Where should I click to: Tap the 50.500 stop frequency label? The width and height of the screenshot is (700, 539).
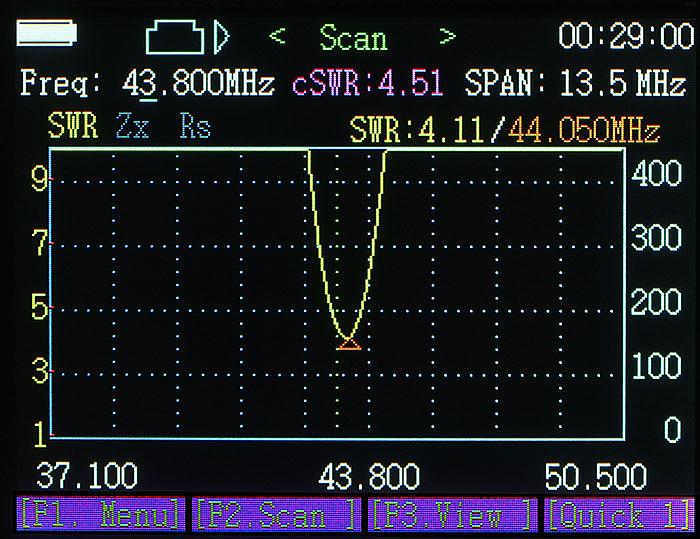[596, 476]
